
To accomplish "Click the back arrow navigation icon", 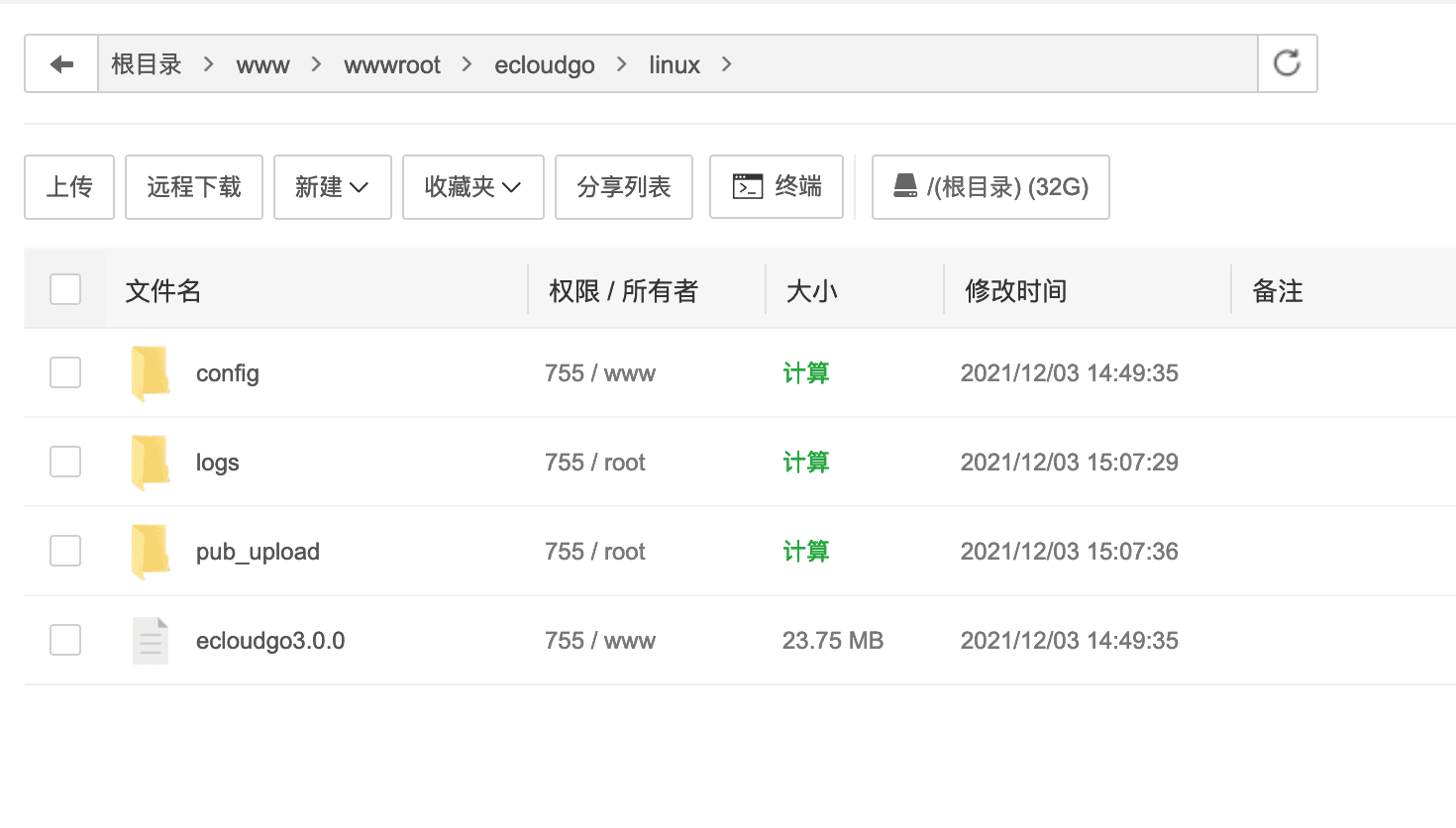I will click(61, 64).
